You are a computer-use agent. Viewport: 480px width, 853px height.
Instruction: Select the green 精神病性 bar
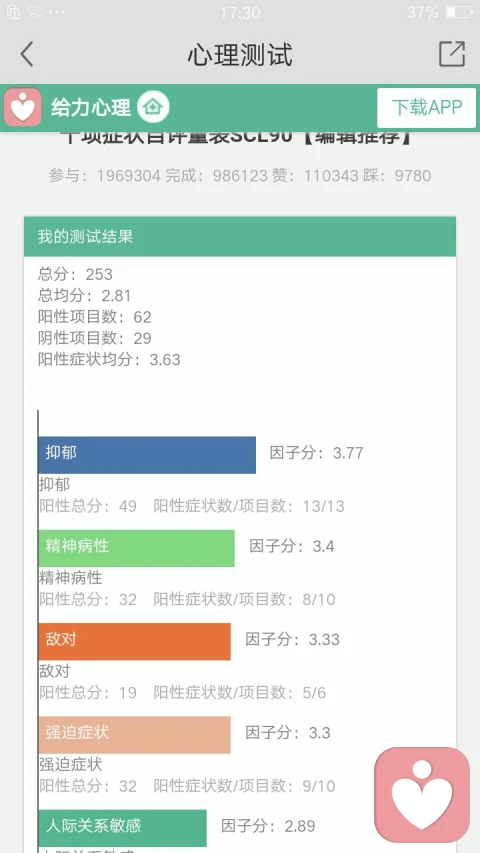tap(137, 548)
